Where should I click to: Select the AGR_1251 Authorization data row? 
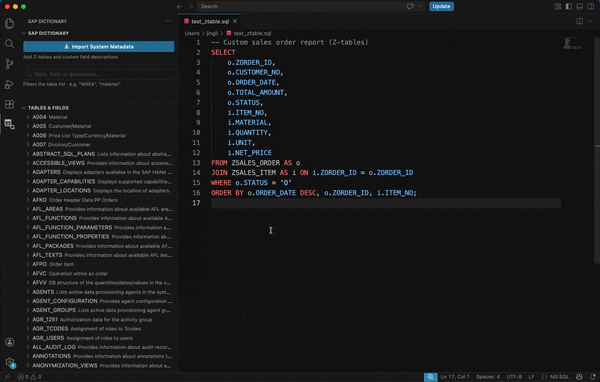(x=99, y=319)
